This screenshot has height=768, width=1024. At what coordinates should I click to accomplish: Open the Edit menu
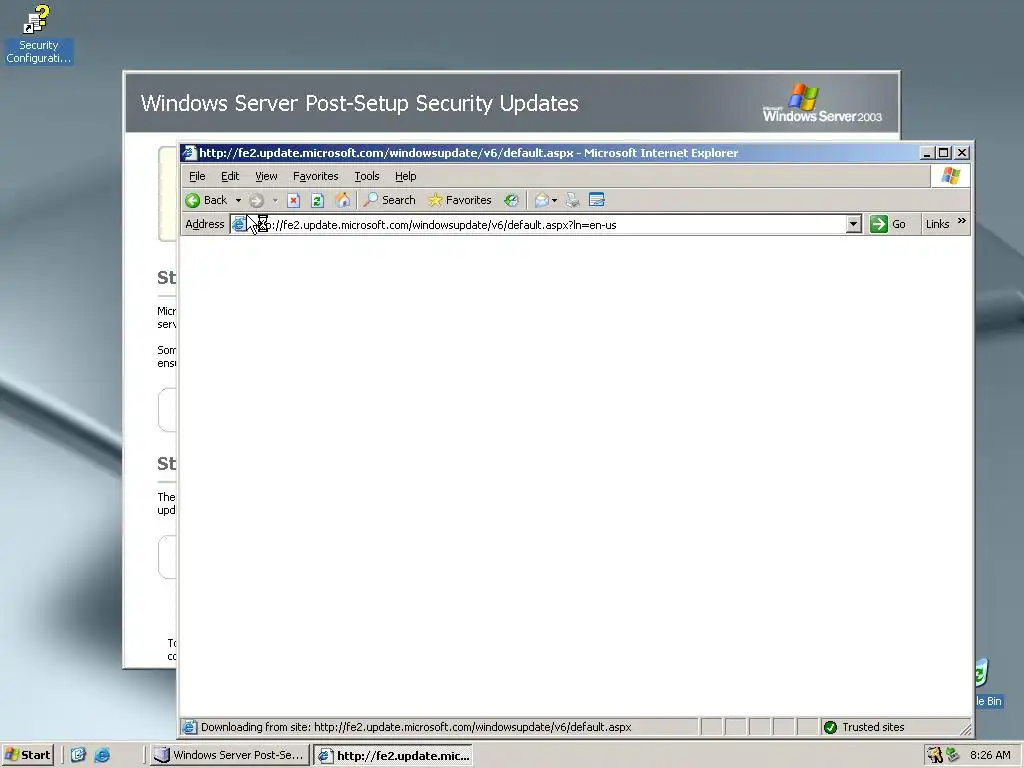[x=230, y=176]
